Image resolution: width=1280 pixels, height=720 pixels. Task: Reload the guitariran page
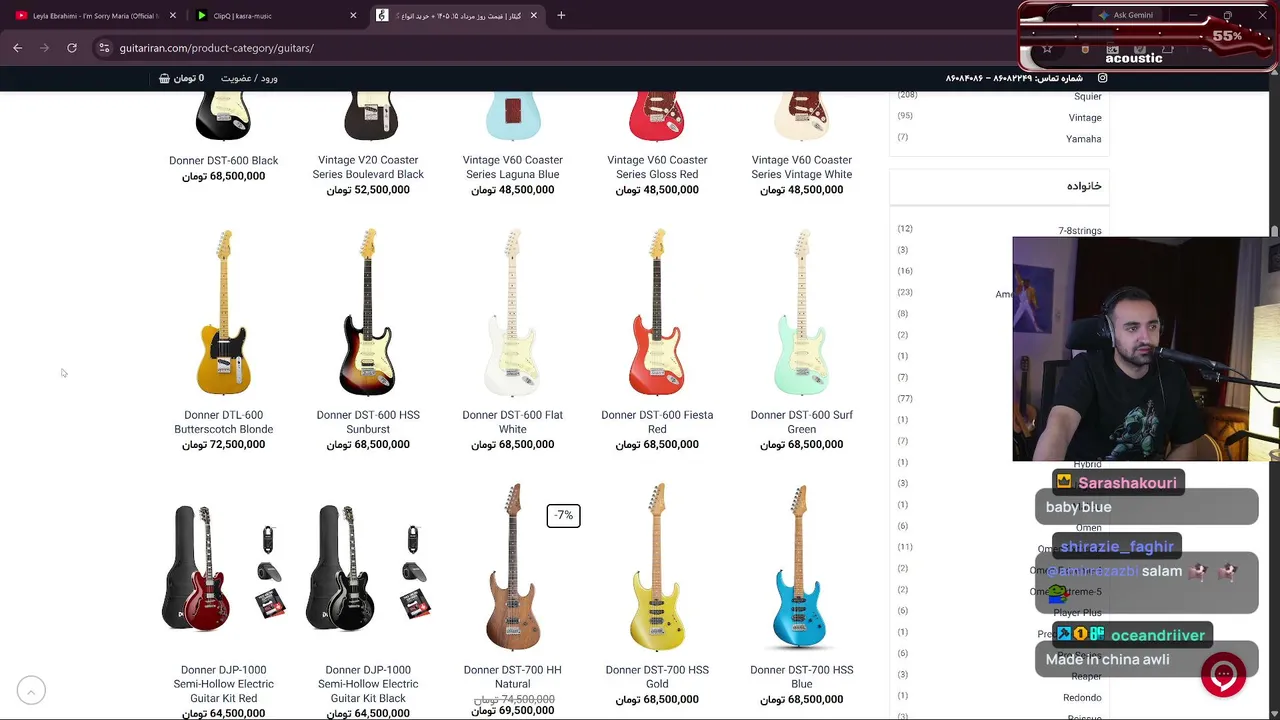(72, 48)
